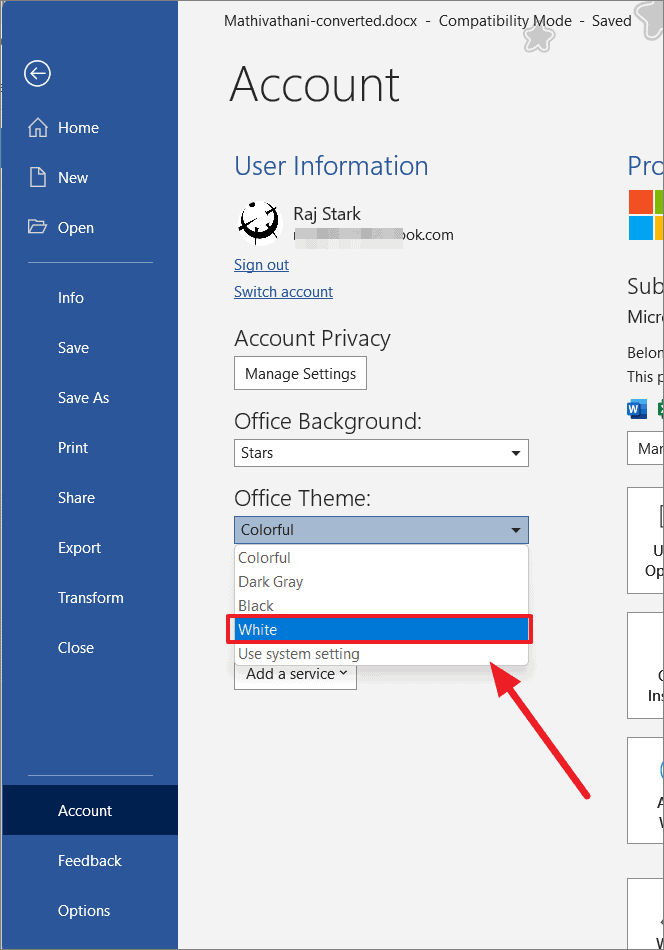Click the Account Privacy heading
664x950 pixels.
313,338
